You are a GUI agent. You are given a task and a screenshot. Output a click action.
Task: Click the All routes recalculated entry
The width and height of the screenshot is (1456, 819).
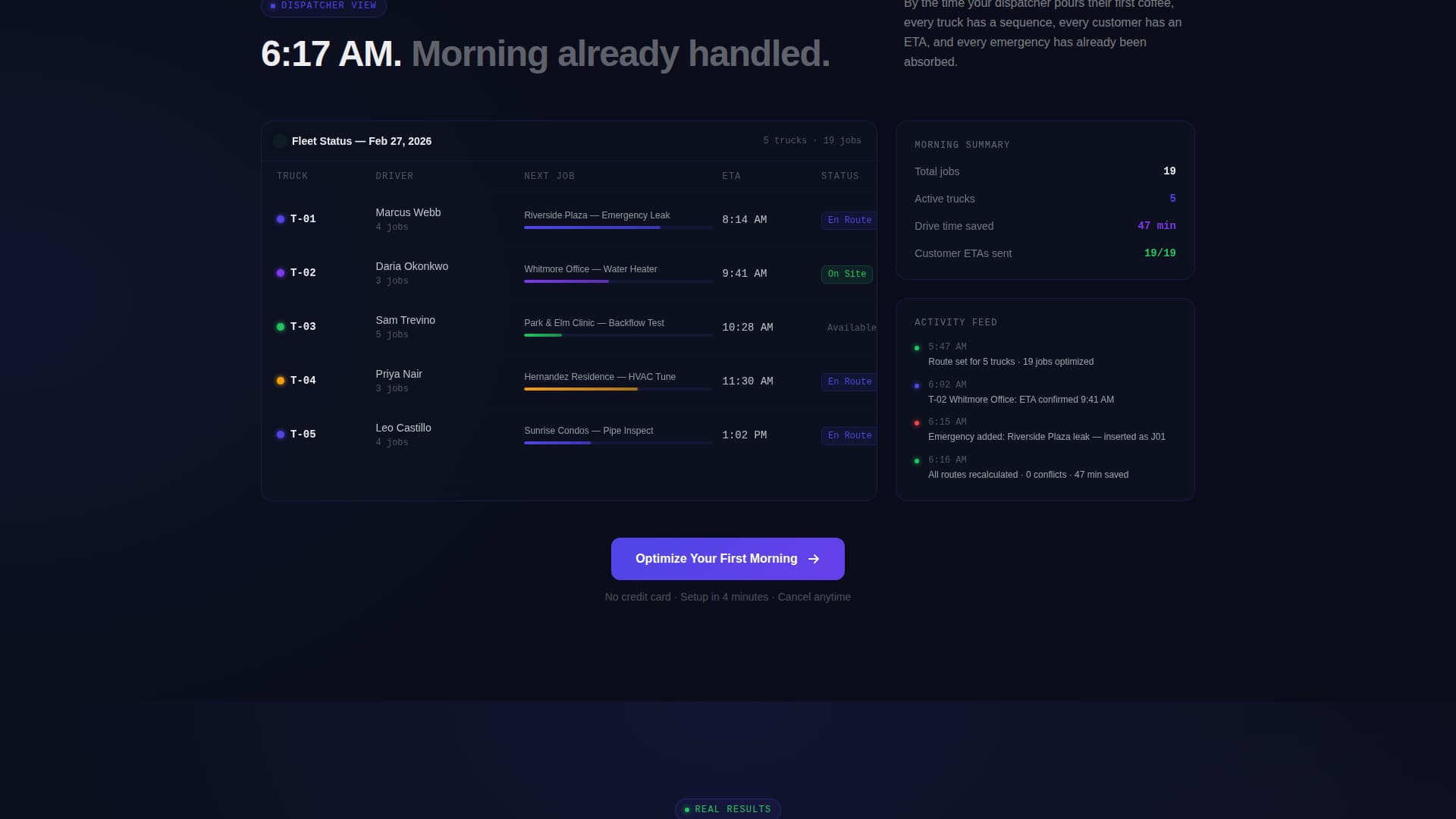1028,475
